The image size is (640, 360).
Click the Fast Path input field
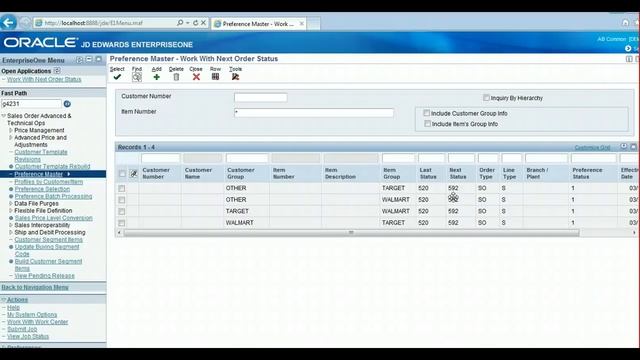[31, 104]
